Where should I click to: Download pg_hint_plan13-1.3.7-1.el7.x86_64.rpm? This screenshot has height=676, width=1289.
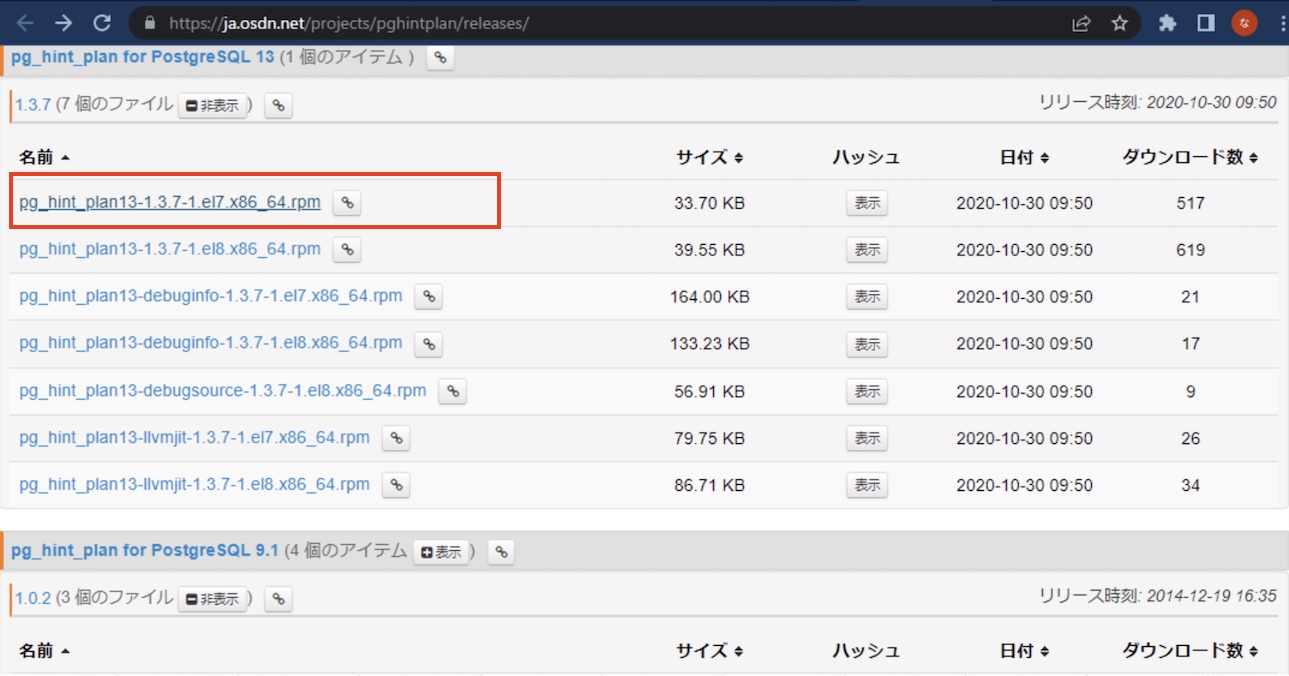170,202
